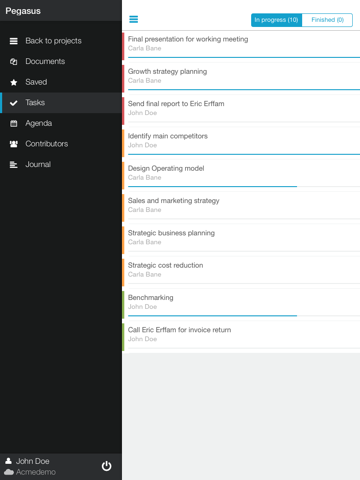Click the Acmedemo account label
The image size is (360, 480).
[36, 472]
